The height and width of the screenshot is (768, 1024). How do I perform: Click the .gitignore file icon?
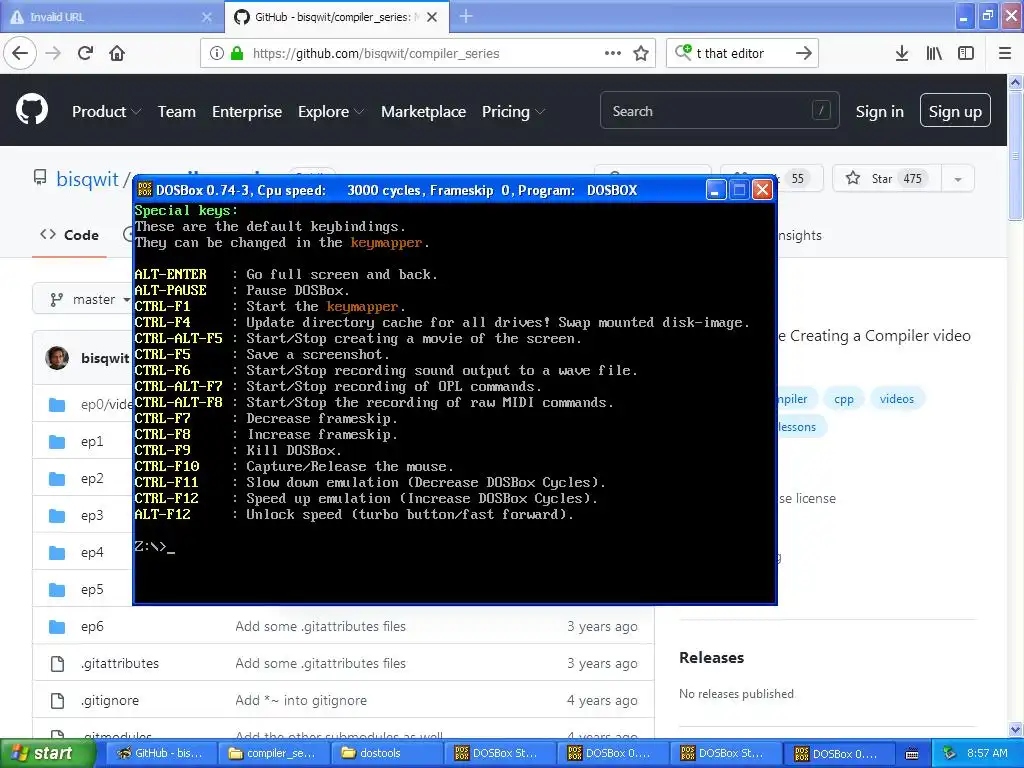57,701
